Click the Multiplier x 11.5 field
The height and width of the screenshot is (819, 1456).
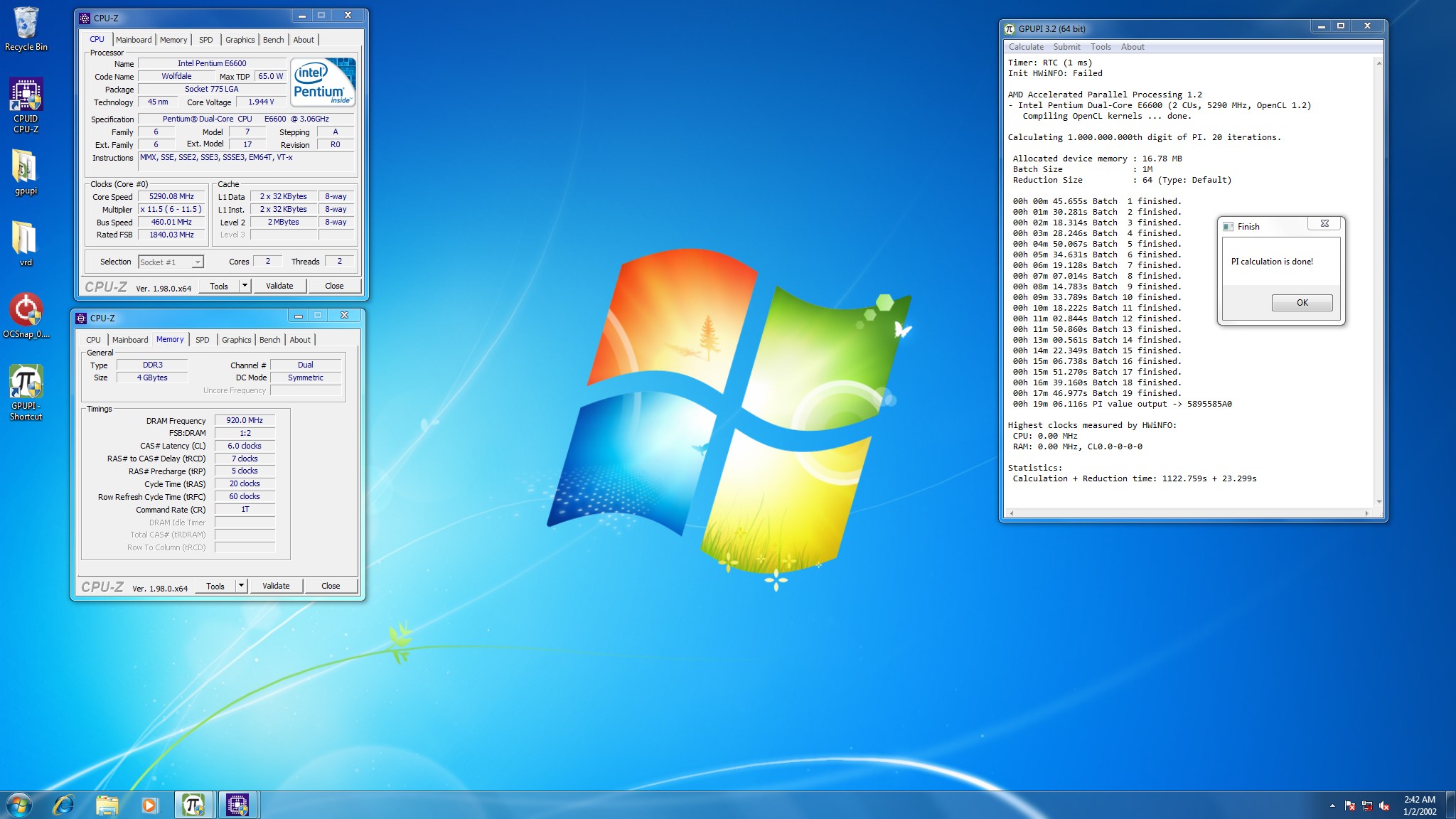171,209
